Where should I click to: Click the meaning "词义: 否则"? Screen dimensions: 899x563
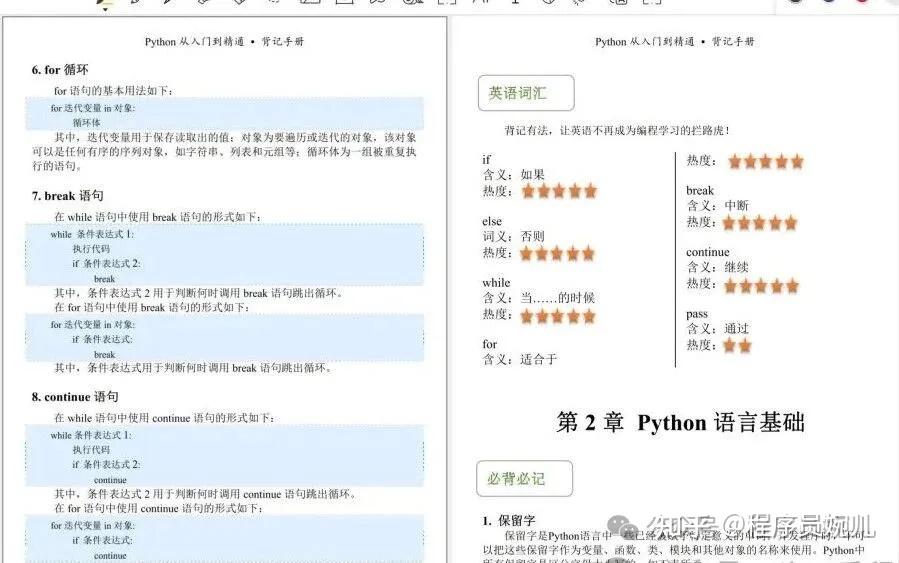(x=513, y=236)
